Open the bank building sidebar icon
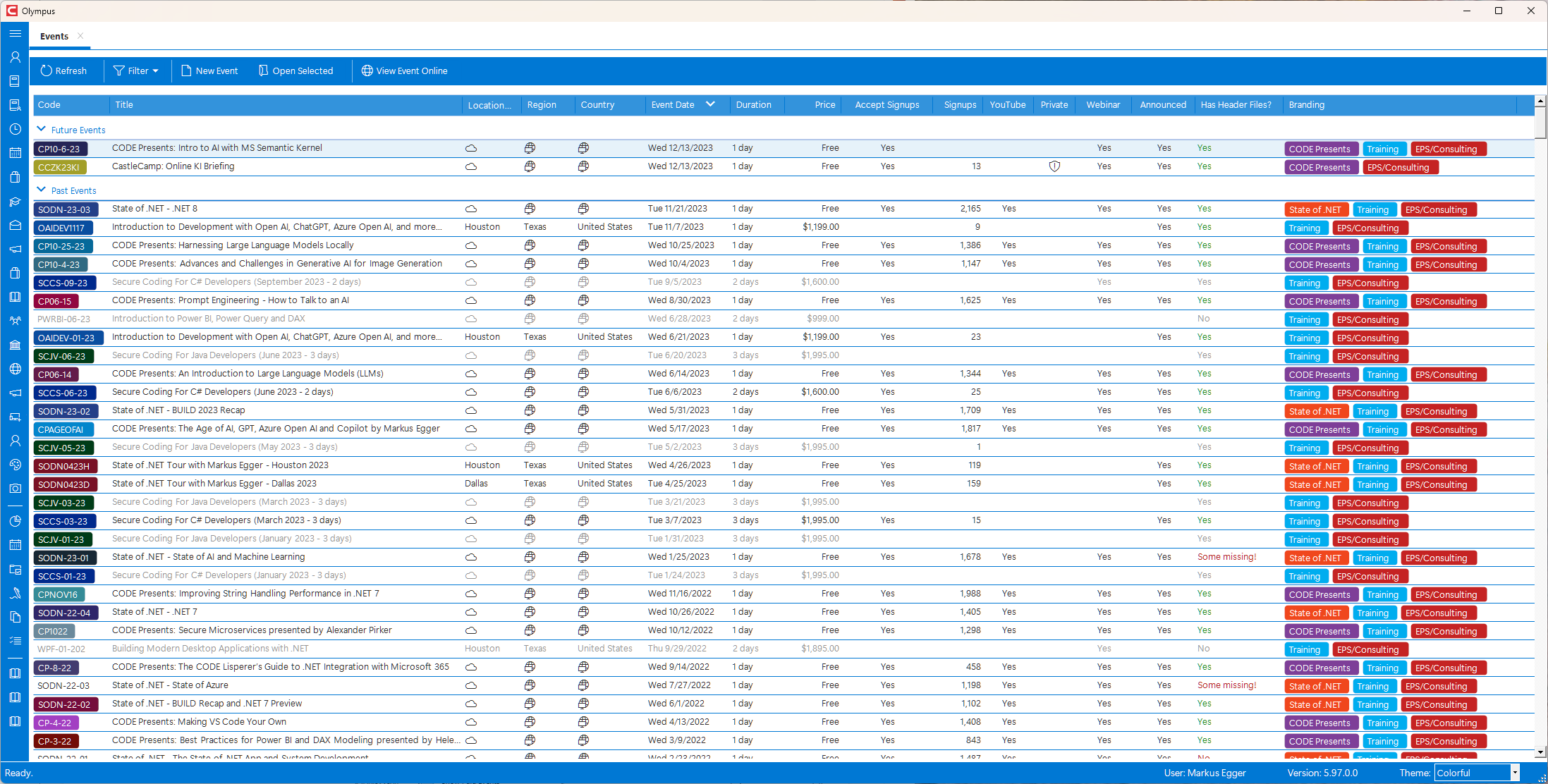Screen dimensions: 1548x784 pos(15,345)
